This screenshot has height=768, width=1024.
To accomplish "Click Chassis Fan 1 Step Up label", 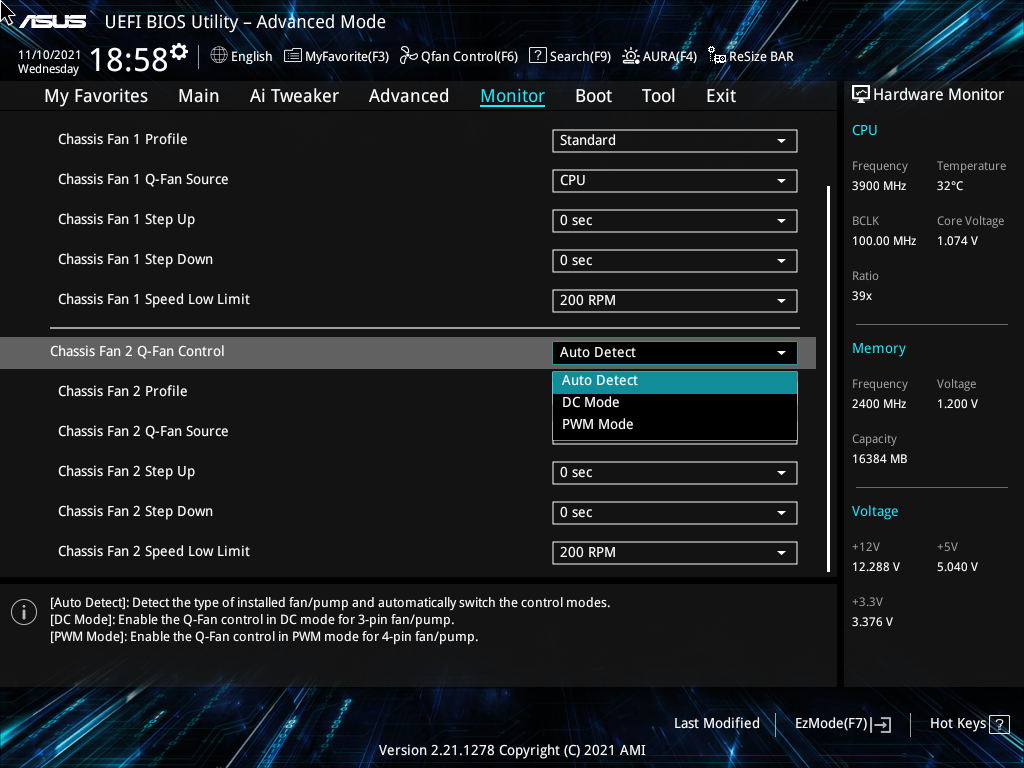I will point(127,219).
